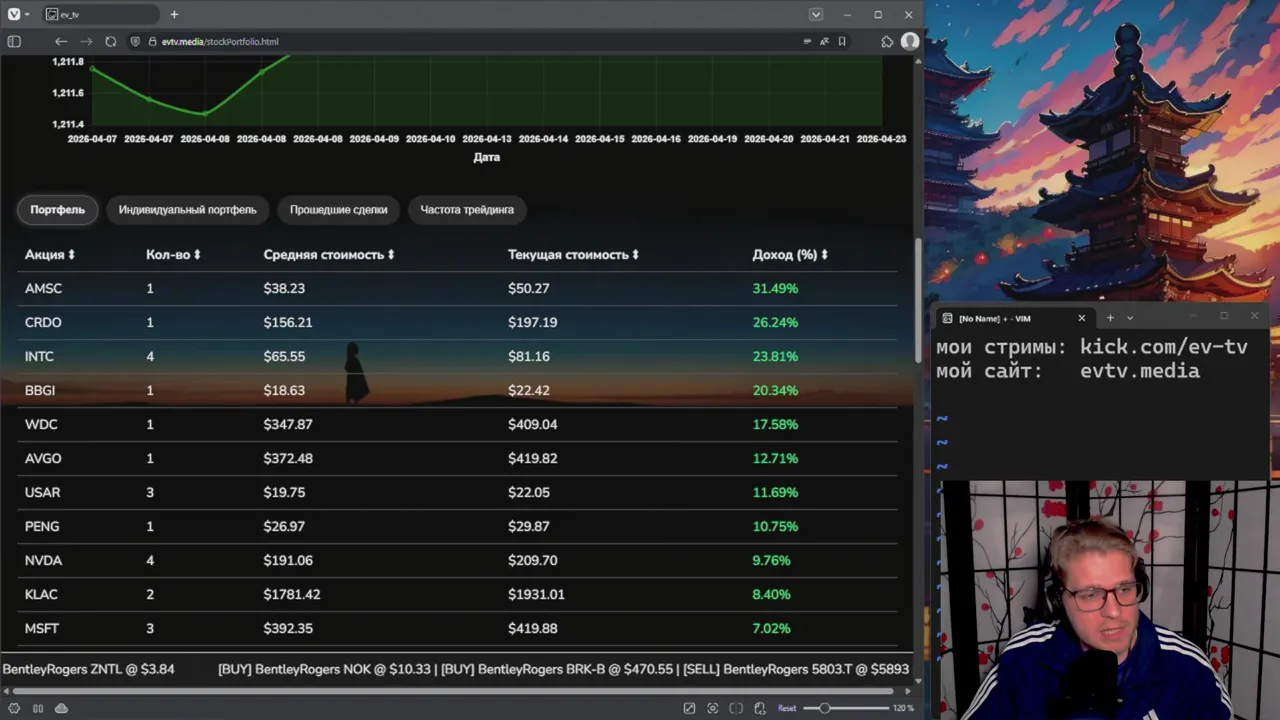Click the CRDO ticker cell
The image size is (1280, 720).
43,322
